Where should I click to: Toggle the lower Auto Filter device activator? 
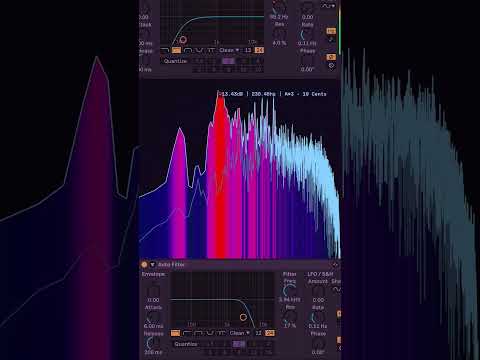click(x=144, y=265)
